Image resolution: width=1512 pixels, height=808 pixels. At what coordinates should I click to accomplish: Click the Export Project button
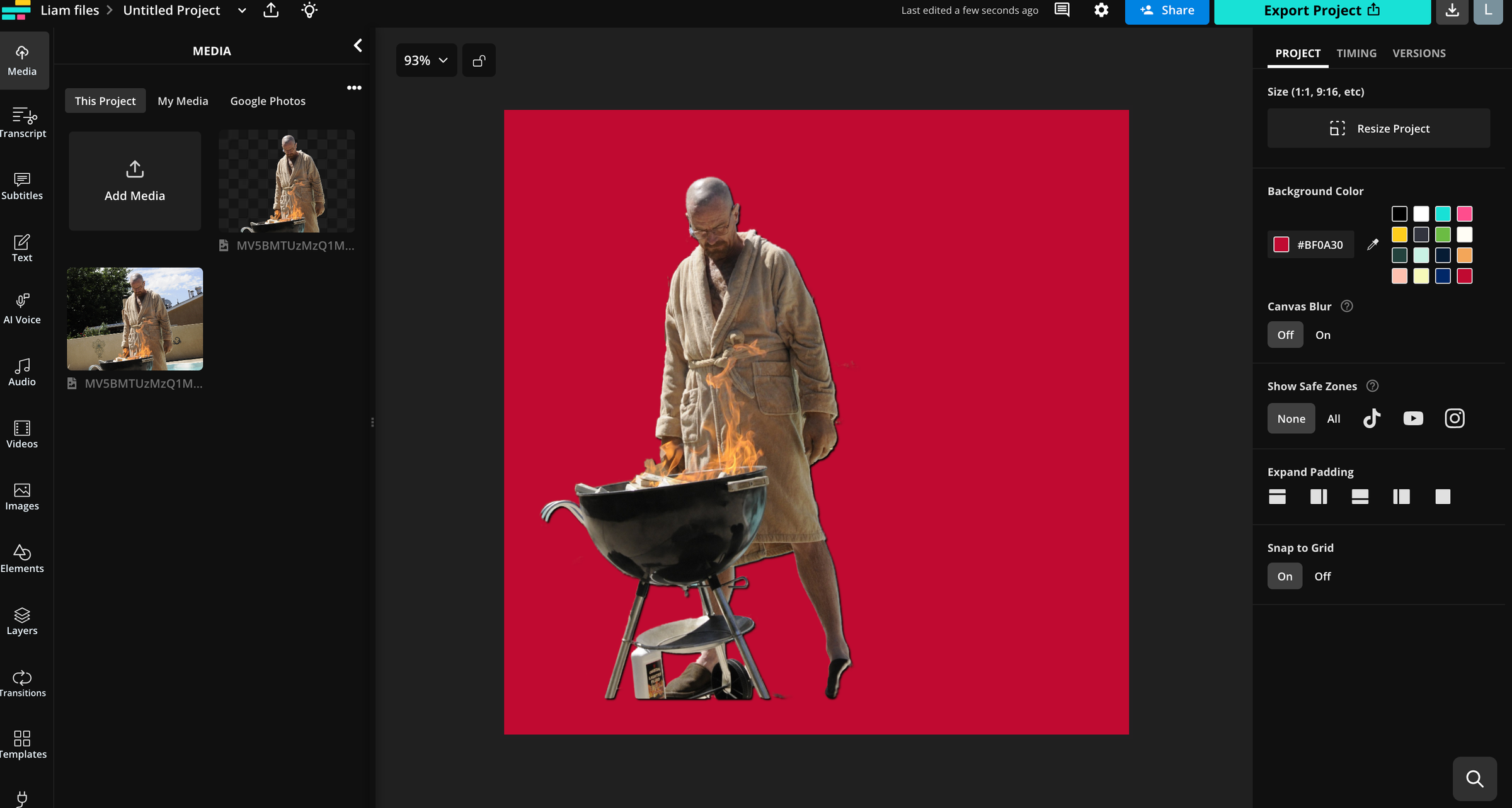[1322, 10]
